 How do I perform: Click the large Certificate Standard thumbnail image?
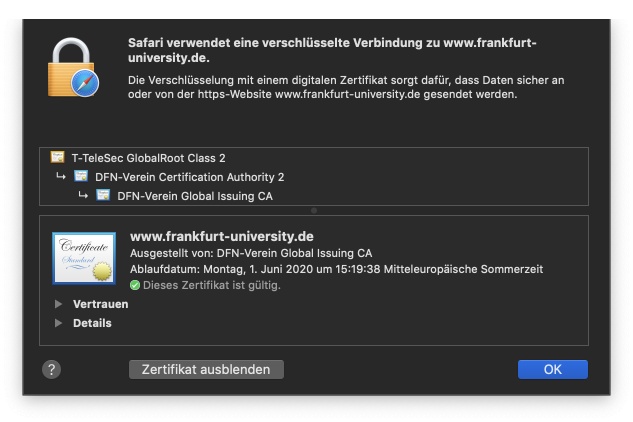click(84, 258)
